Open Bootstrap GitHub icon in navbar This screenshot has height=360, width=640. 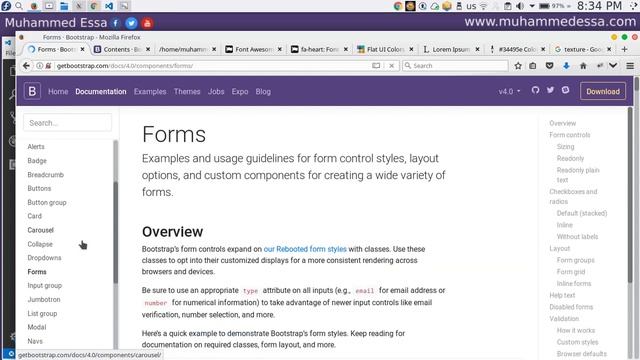click(x=535, y=90)
